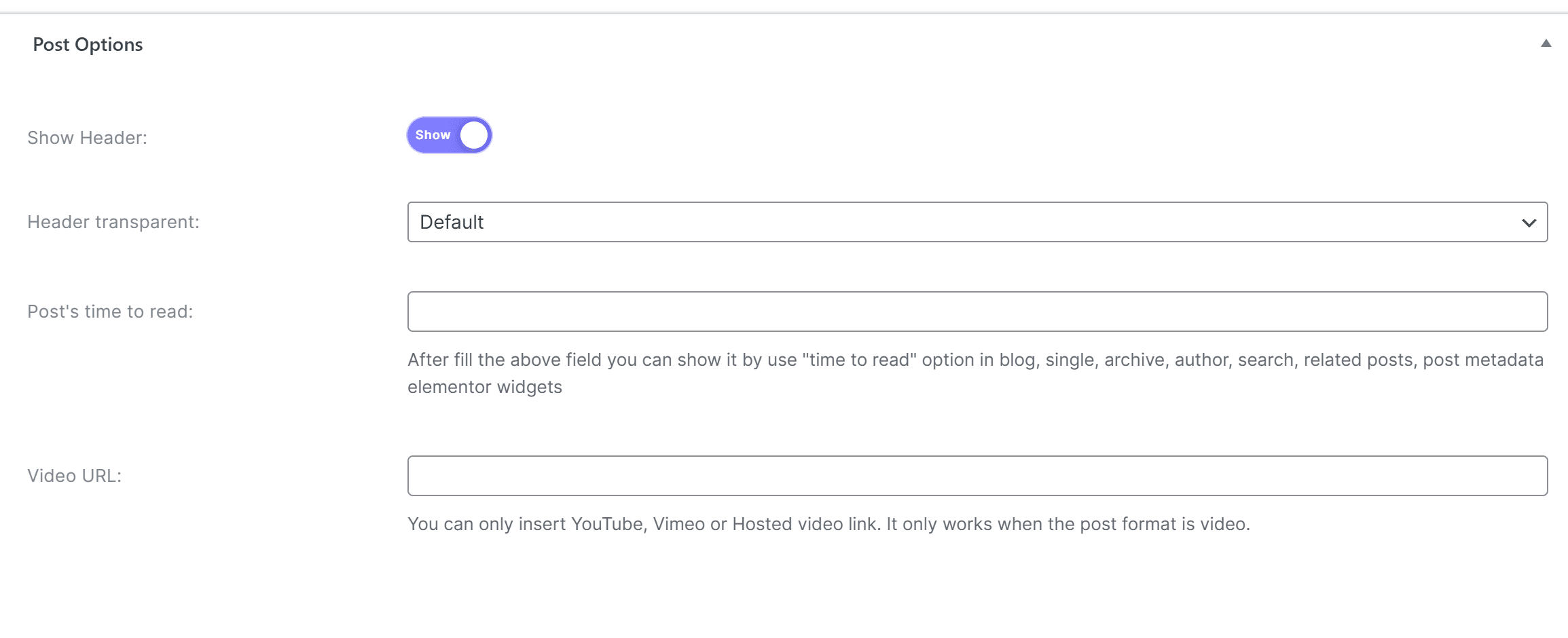This screenshot has height=638, width=1568.
Task: Collapse the Post Options panel triangle
Action: pos(1546,43)
